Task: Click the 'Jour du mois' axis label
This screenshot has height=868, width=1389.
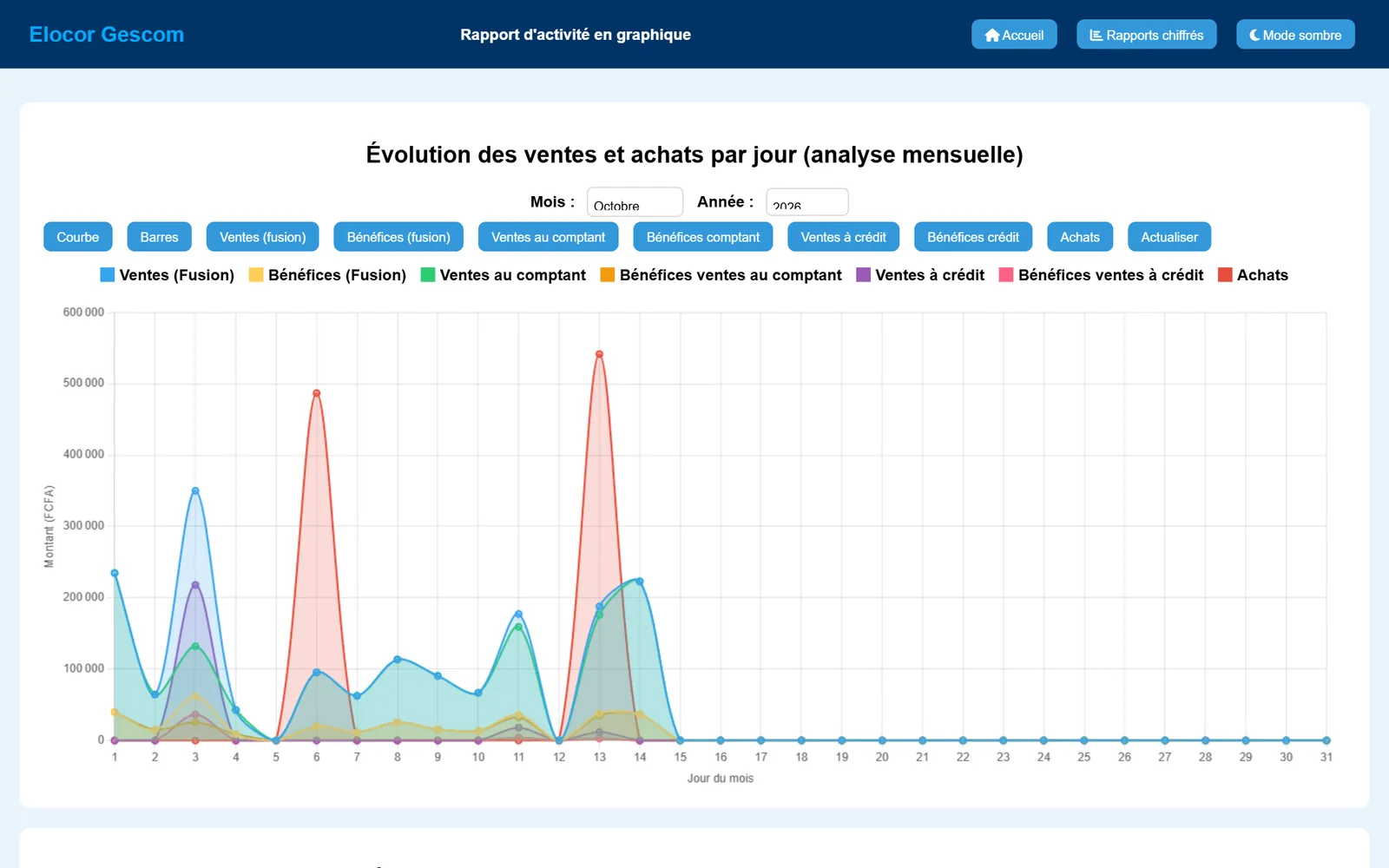Action: point(721,779)
